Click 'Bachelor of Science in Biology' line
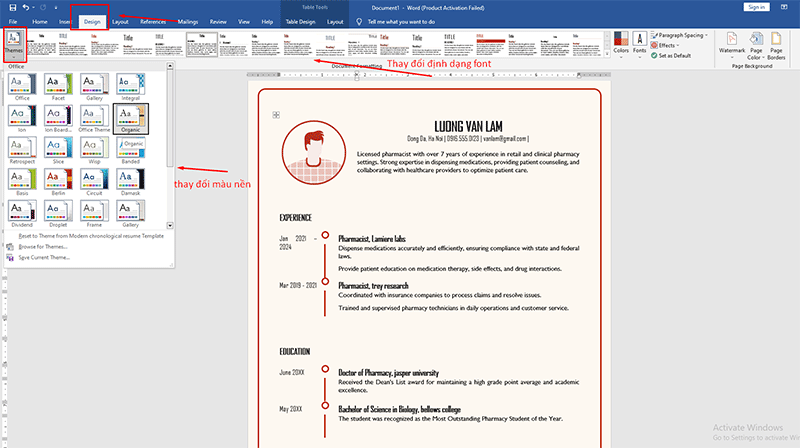 click(399, 409)
